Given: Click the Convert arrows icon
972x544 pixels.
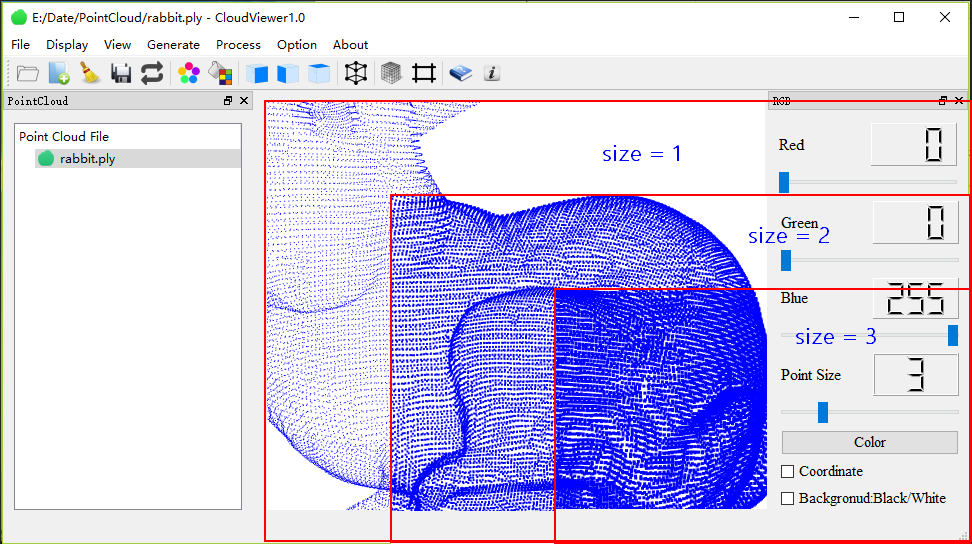Looking at the screenshot, I should [x=151, y=73].
